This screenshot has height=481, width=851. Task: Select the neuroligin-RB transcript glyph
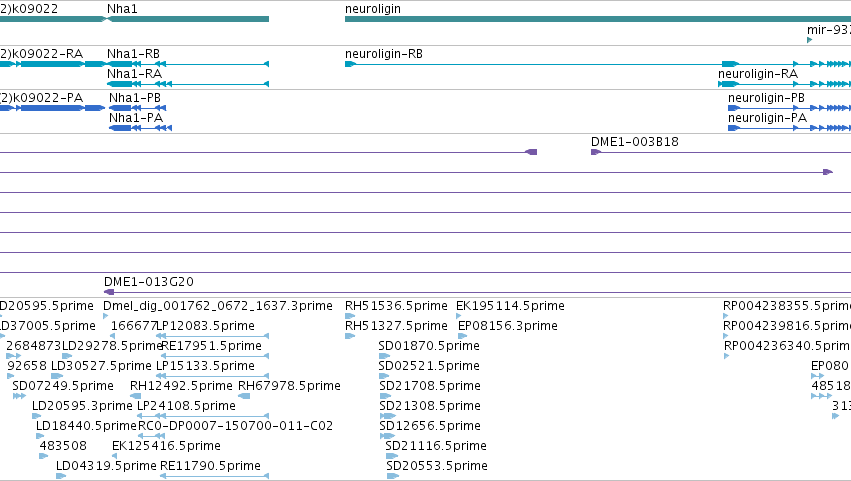pyautogui.click(x=598, y=64)
